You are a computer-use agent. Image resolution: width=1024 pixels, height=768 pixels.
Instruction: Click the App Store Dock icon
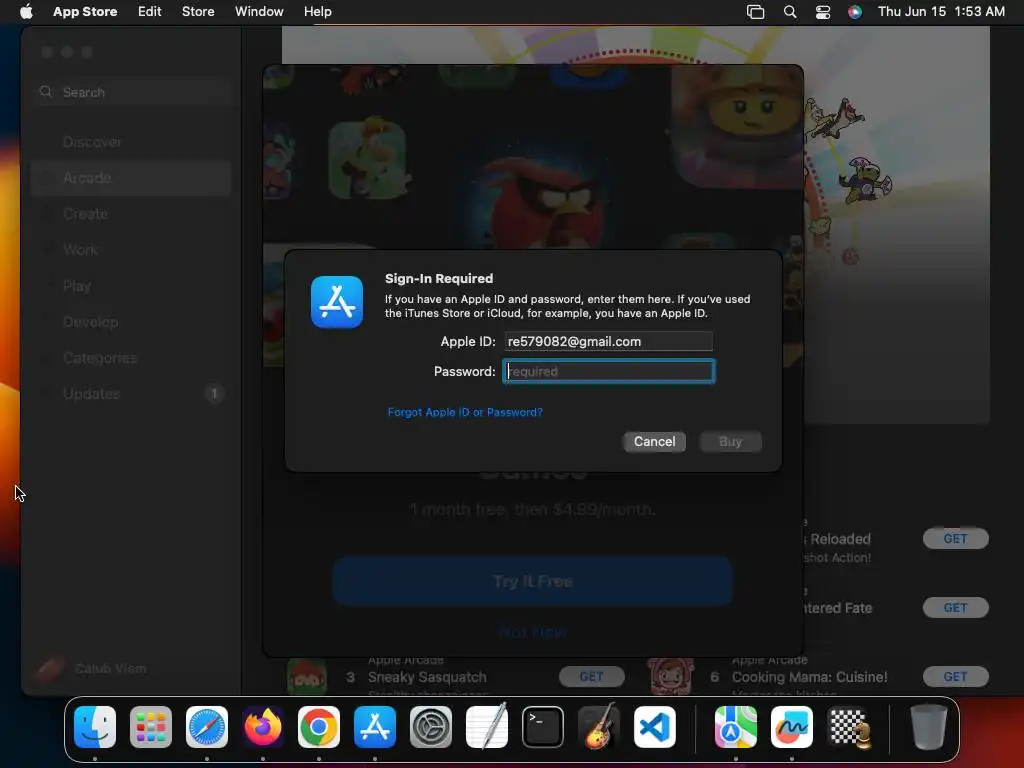tap(375, 727)
